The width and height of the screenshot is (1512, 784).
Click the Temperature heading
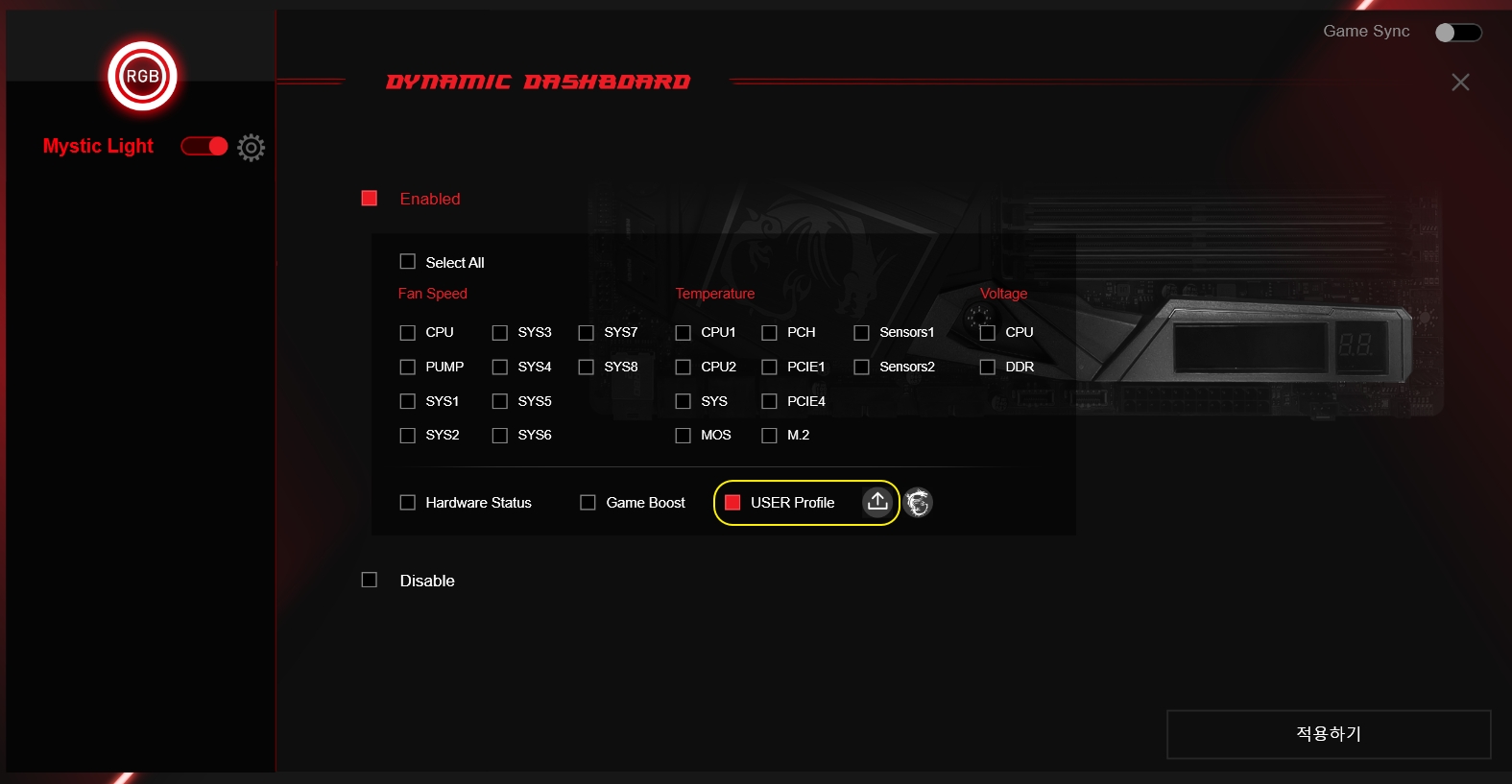715,294
